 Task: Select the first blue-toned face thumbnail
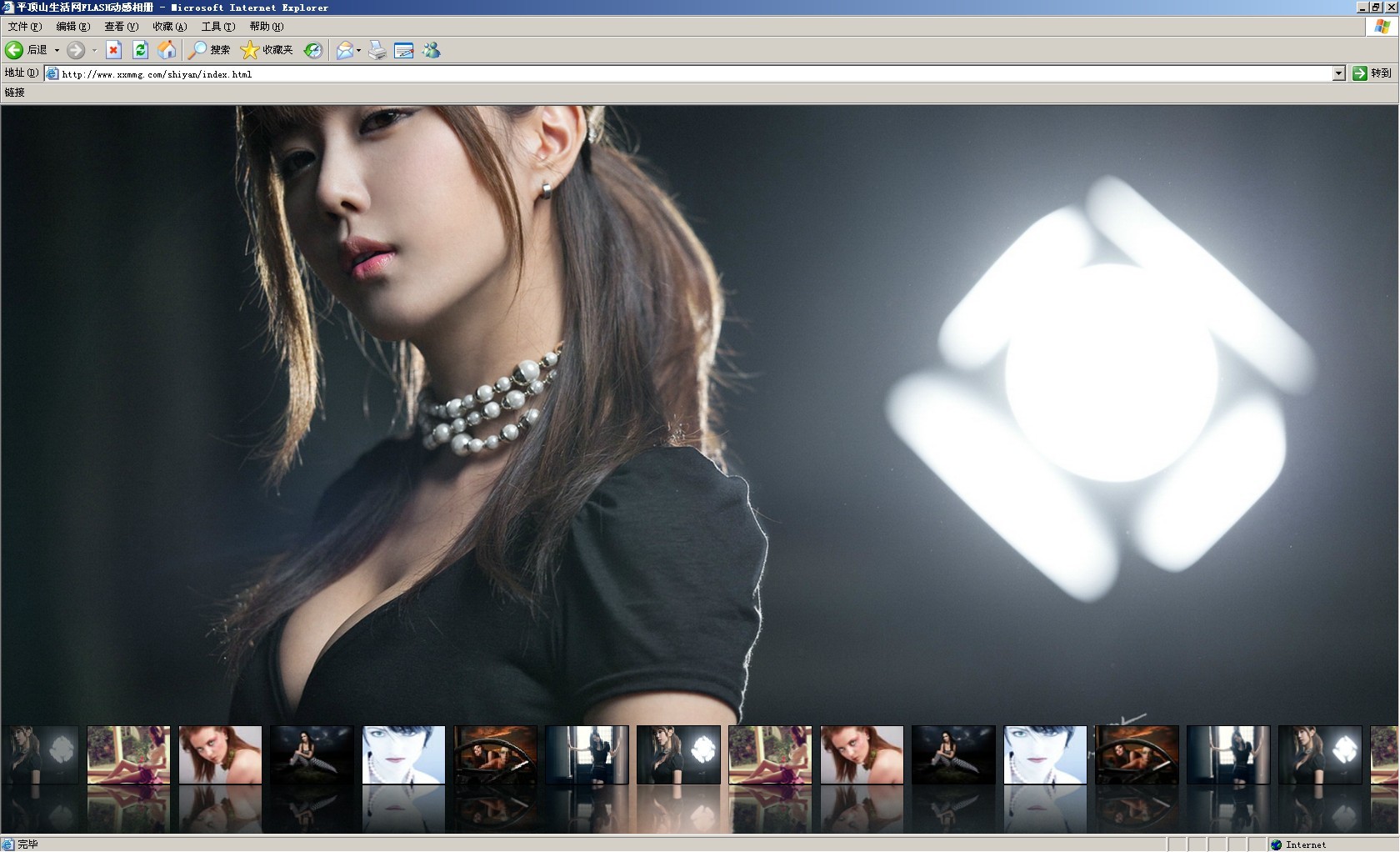pos(403,755)
